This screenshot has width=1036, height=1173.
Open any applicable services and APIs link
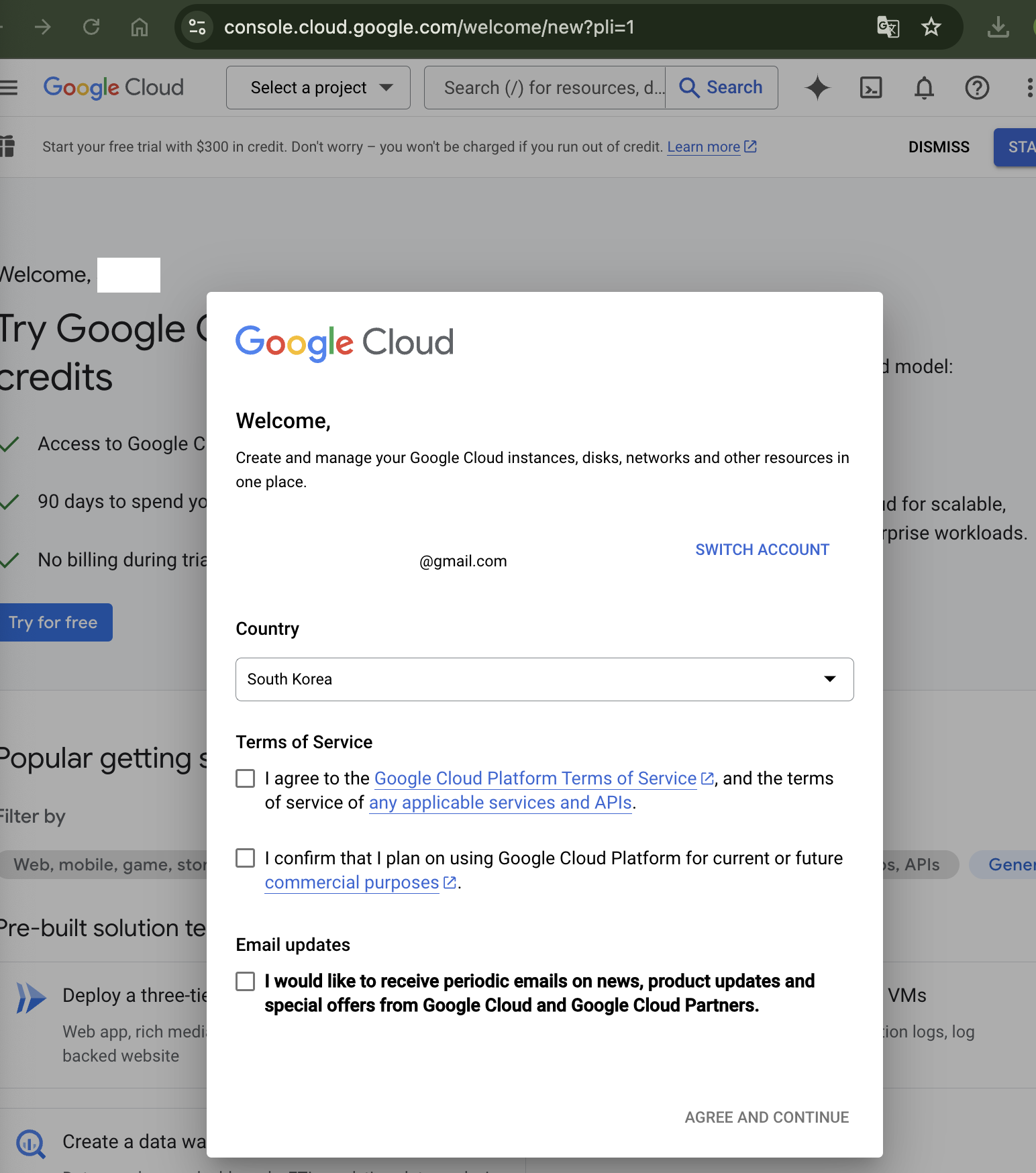(501, 803)
